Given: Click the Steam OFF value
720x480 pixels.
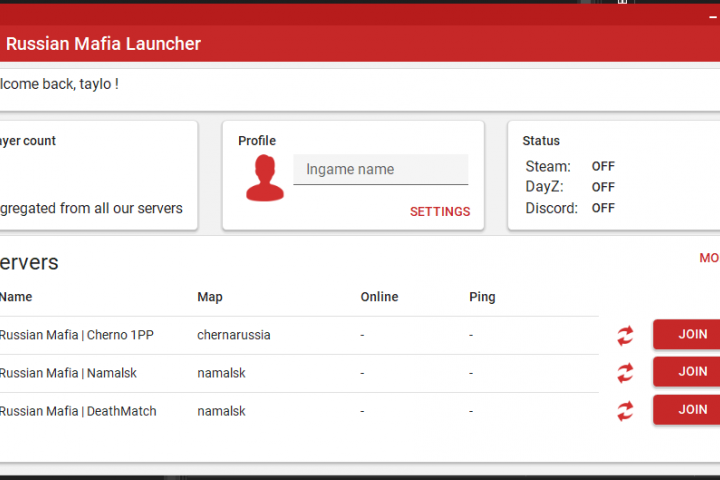Looking at the screenshot, I should click(x=603, y=166).
